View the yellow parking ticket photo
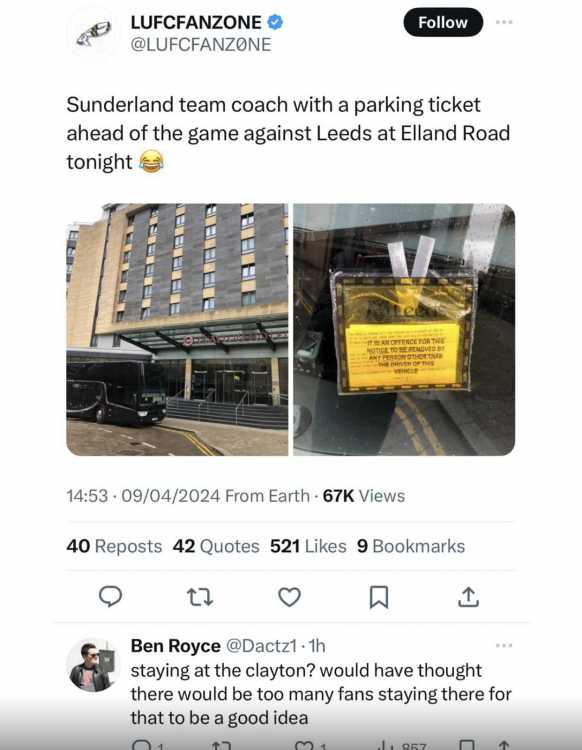582x750 pixels. 404,330
